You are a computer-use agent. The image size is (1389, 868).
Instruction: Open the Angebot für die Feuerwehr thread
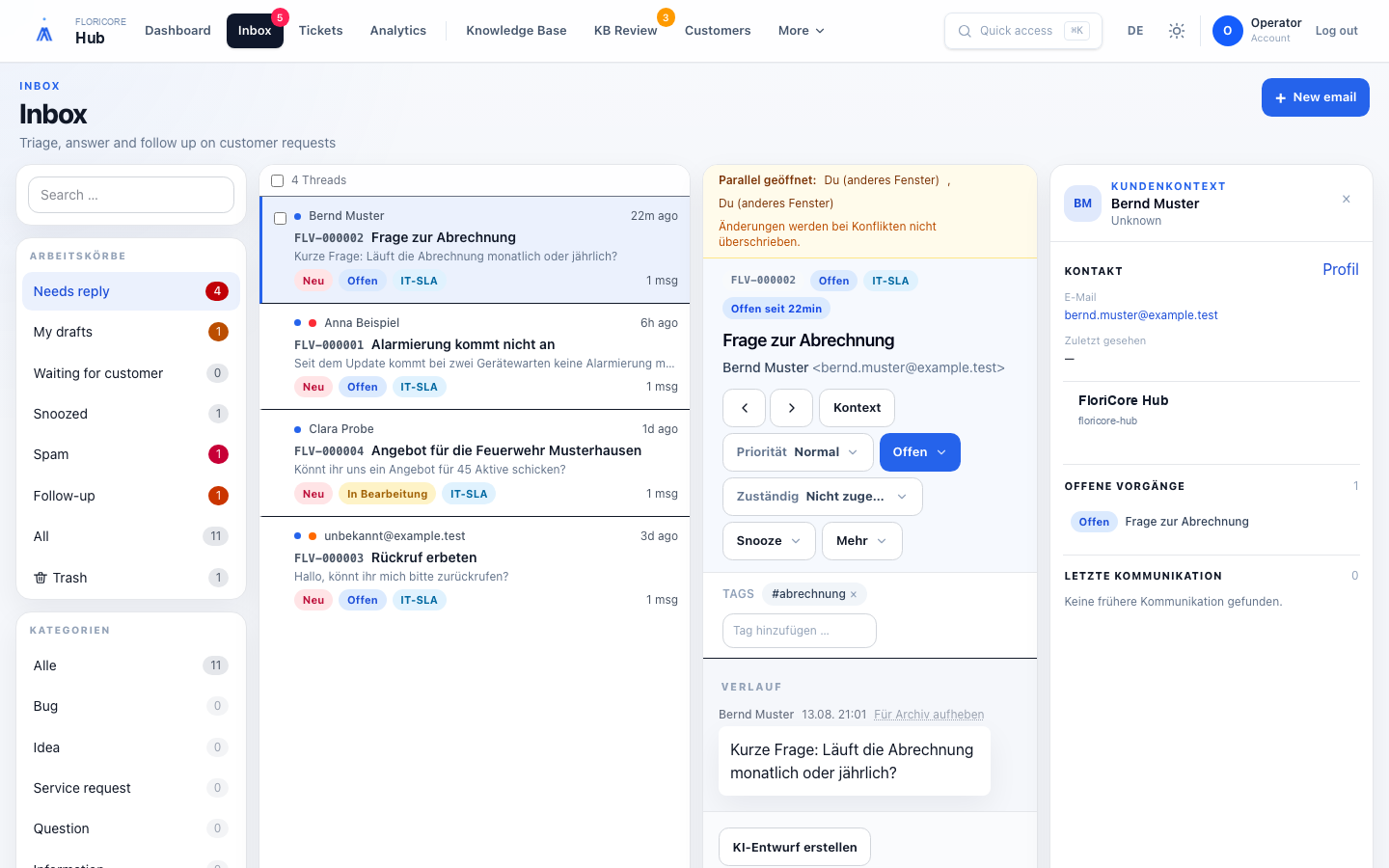tap(475, 463)
